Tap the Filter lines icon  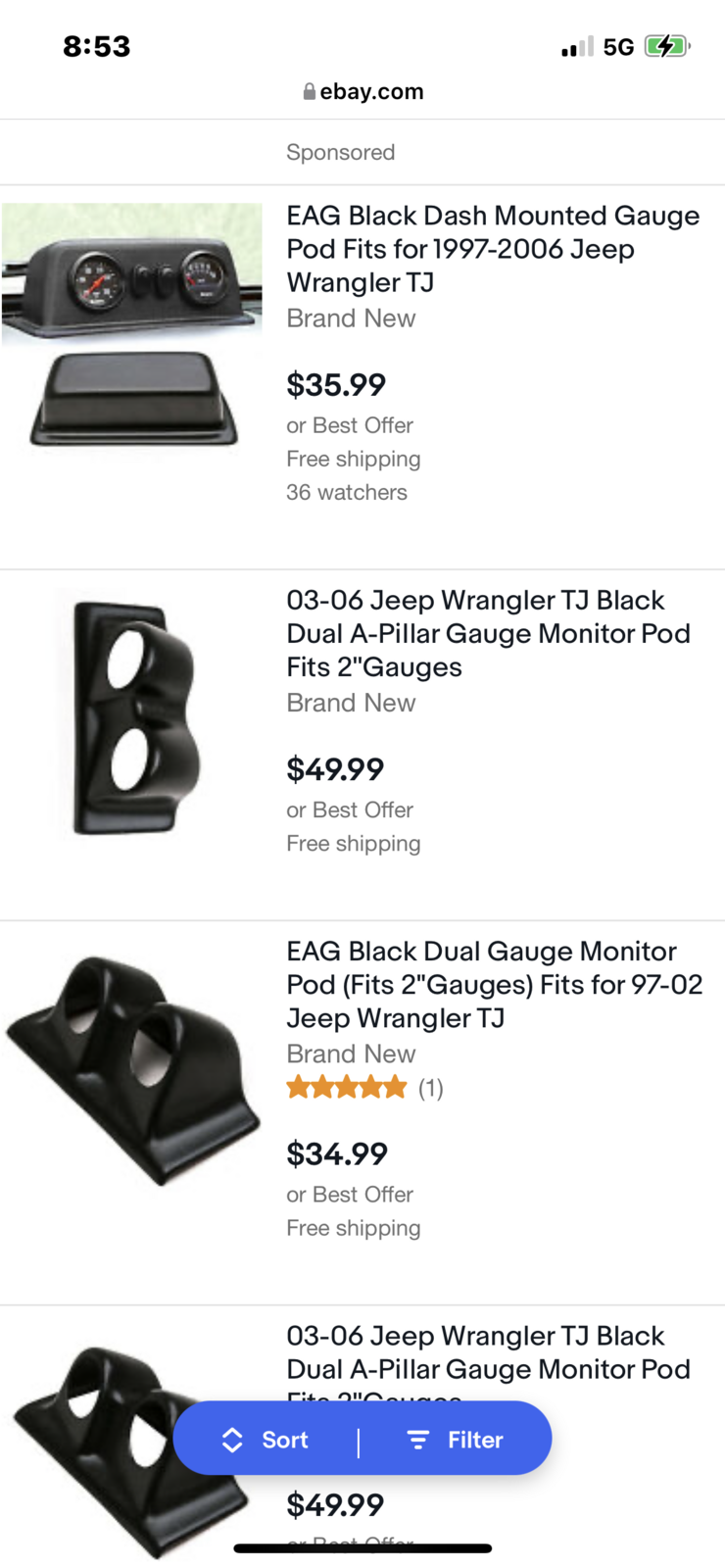(418, 1440)
